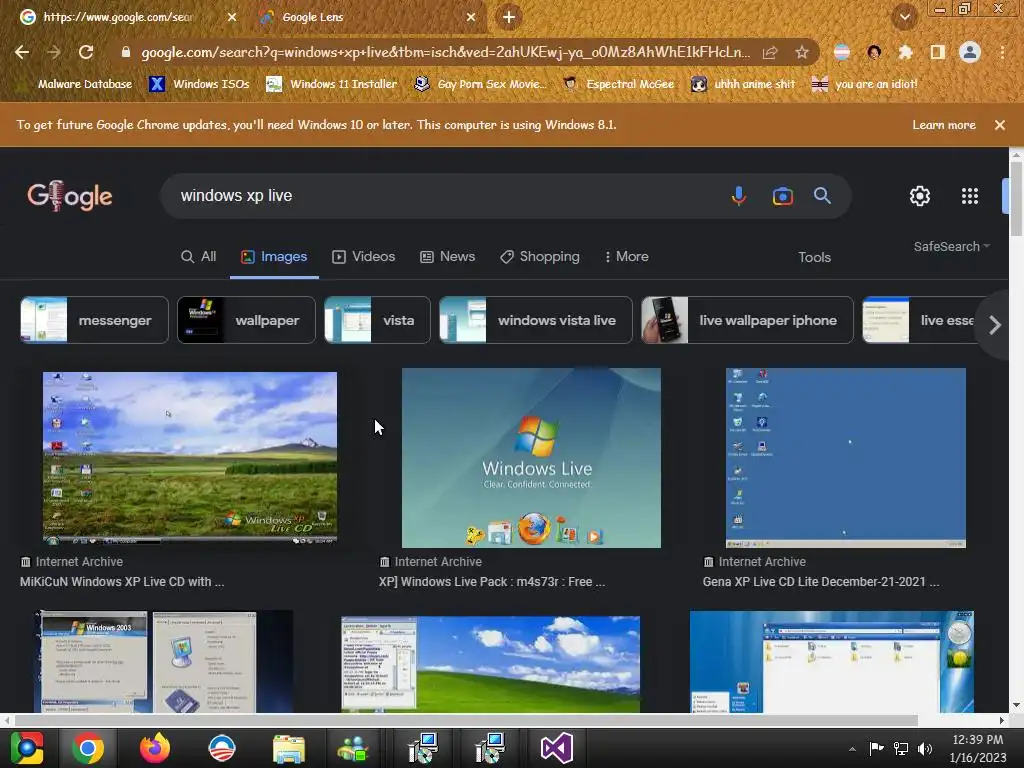
Task: Expand the More search options menu
Action: pos(626,257)
